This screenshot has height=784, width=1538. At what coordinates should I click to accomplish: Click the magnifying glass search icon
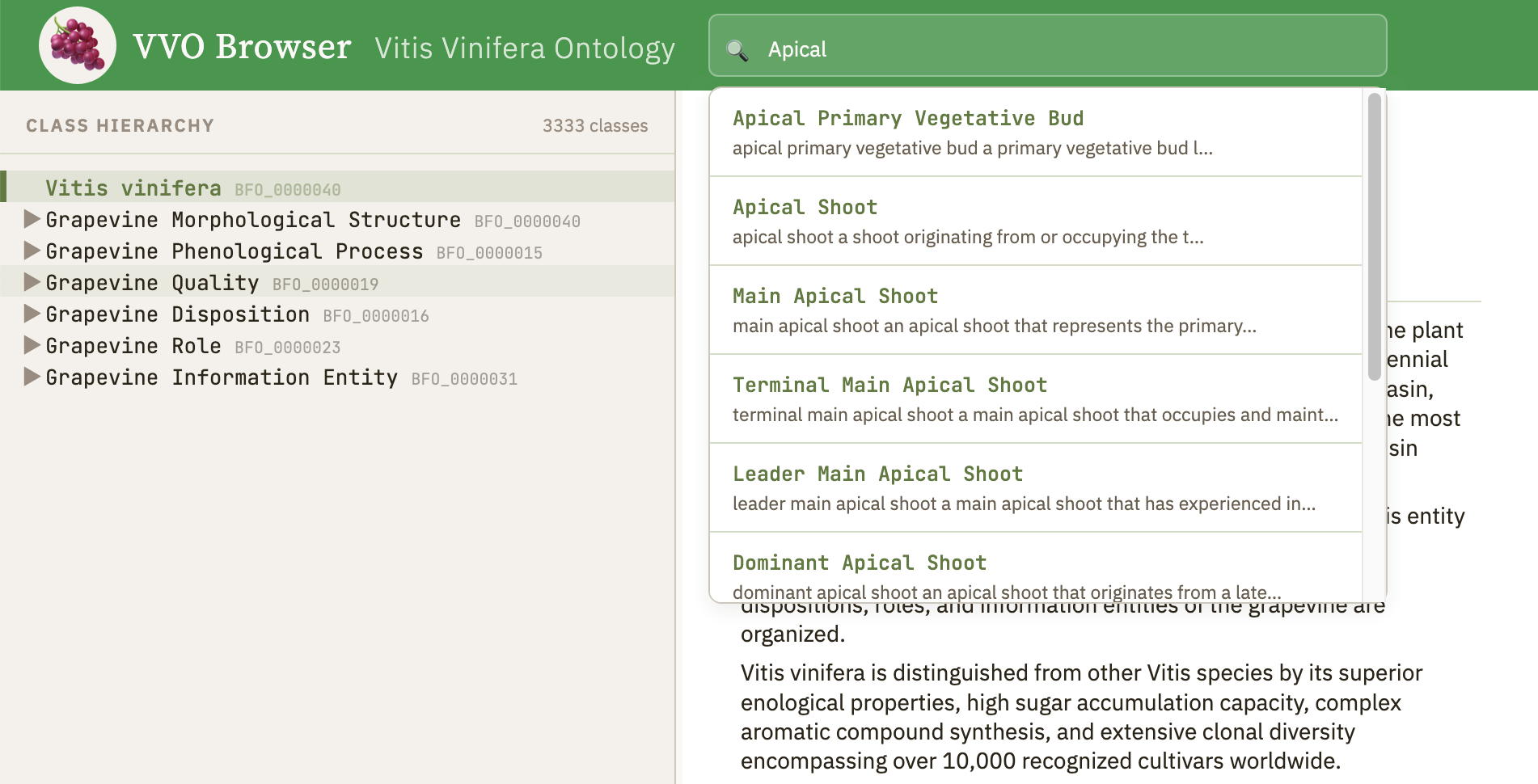click(x=737, y=48)
